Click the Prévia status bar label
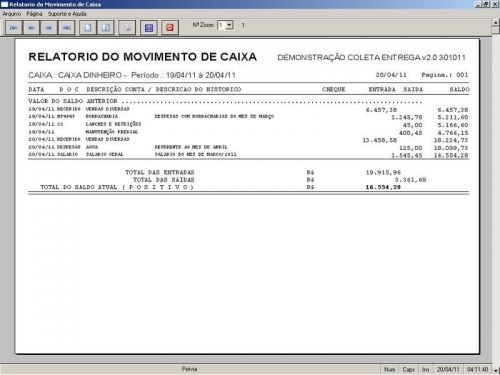The image size is (500, 375). coord(189,369)
